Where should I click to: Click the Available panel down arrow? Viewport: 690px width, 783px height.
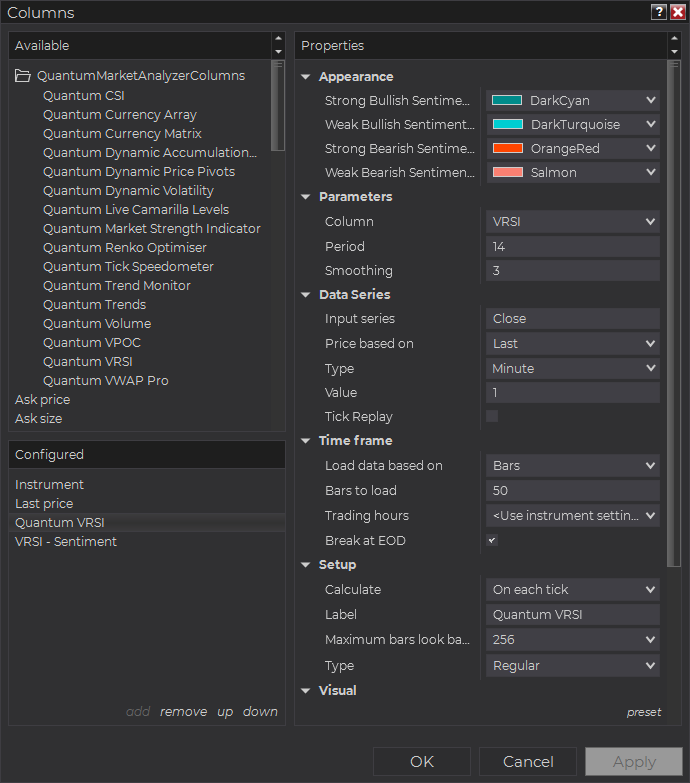pyautogui.click(x=279, y=51)
